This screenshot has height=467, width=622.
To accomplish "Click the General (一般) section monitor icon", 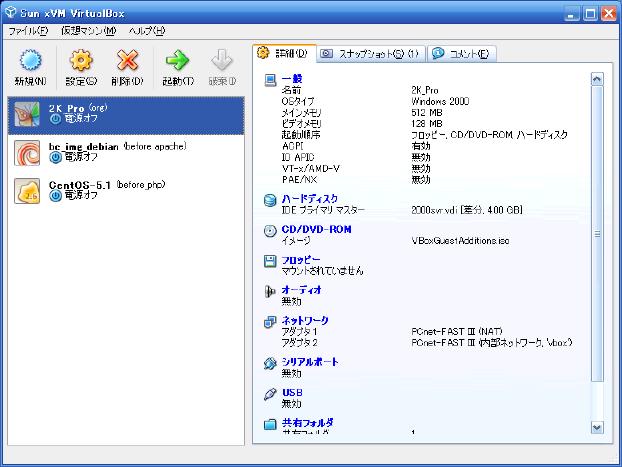I will [x=270, y=81].
